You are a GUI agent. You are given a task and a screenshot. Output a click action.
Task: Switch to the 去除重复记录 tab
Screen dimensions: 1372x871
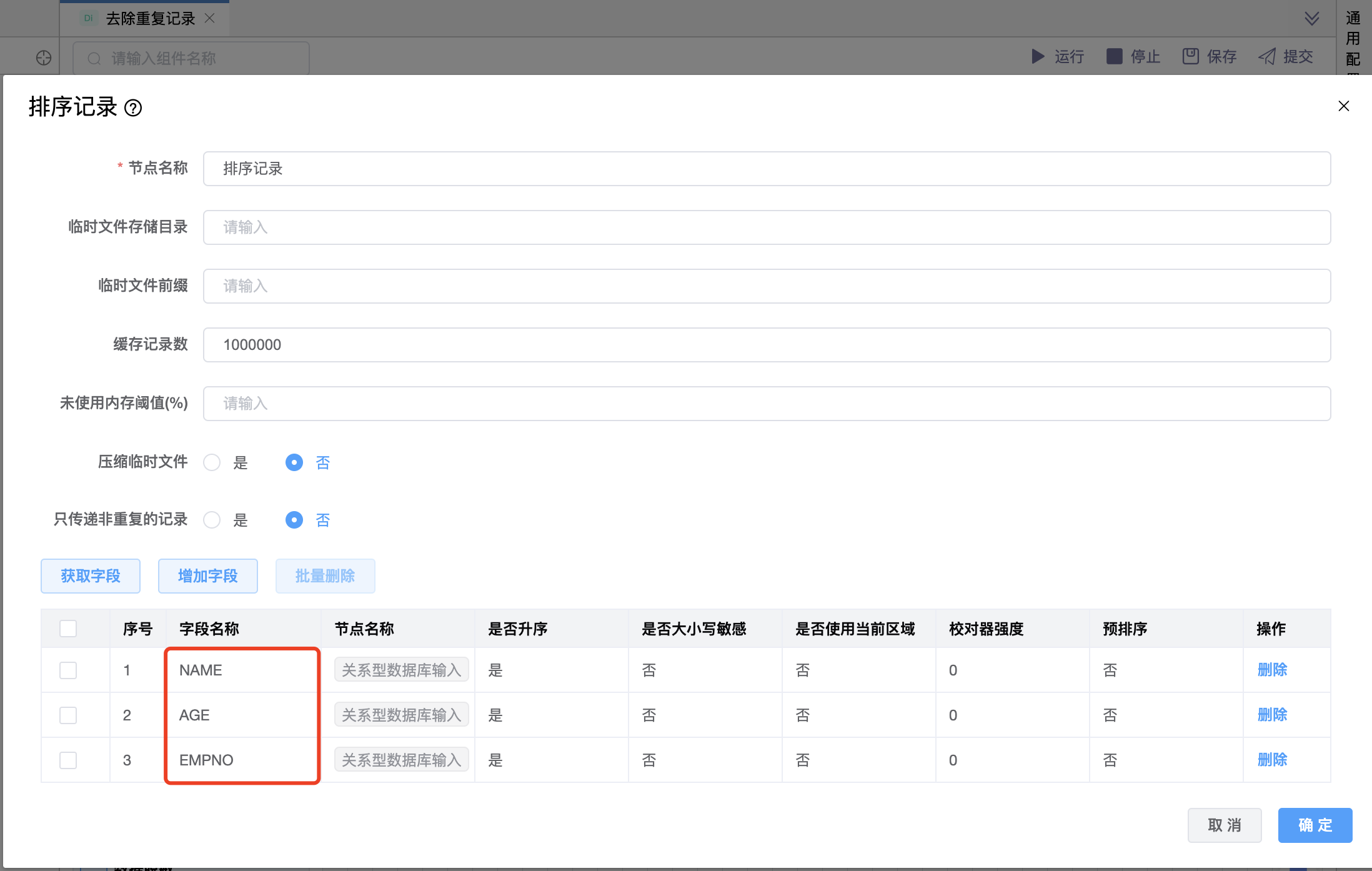coord(150,19)
